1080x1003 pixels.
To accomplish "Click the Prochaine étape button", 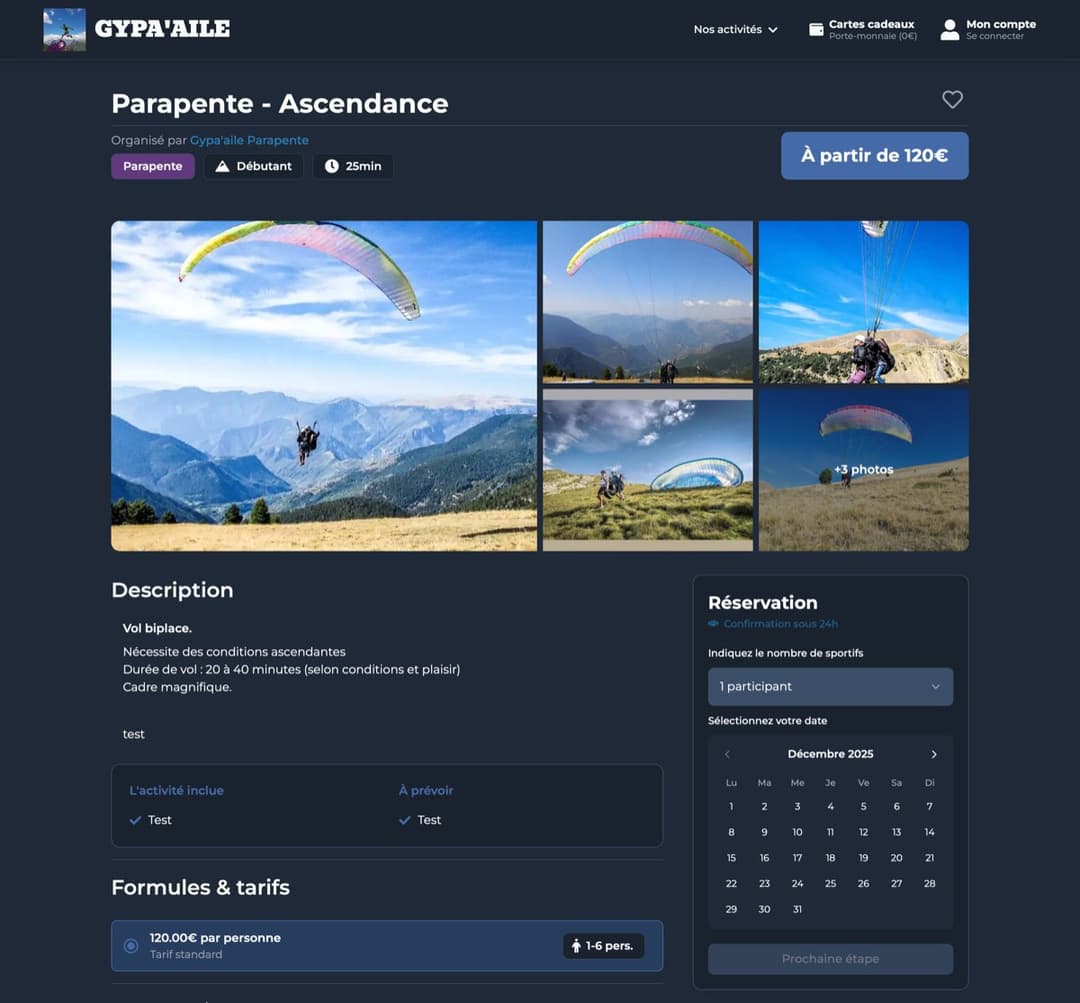I will pyautogui.click(x=830, y=958).
